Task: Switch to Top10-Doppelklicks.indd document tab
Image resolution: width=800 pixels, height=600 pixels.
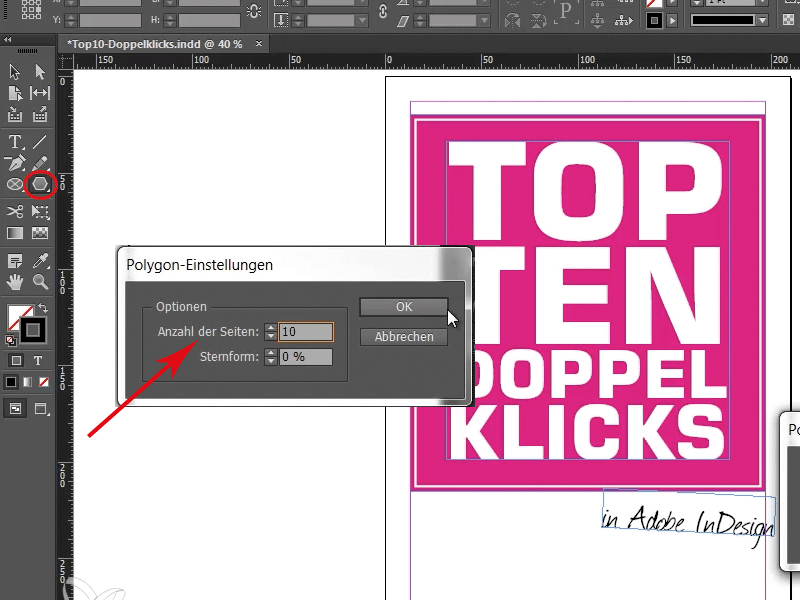Action: point(155,44)
